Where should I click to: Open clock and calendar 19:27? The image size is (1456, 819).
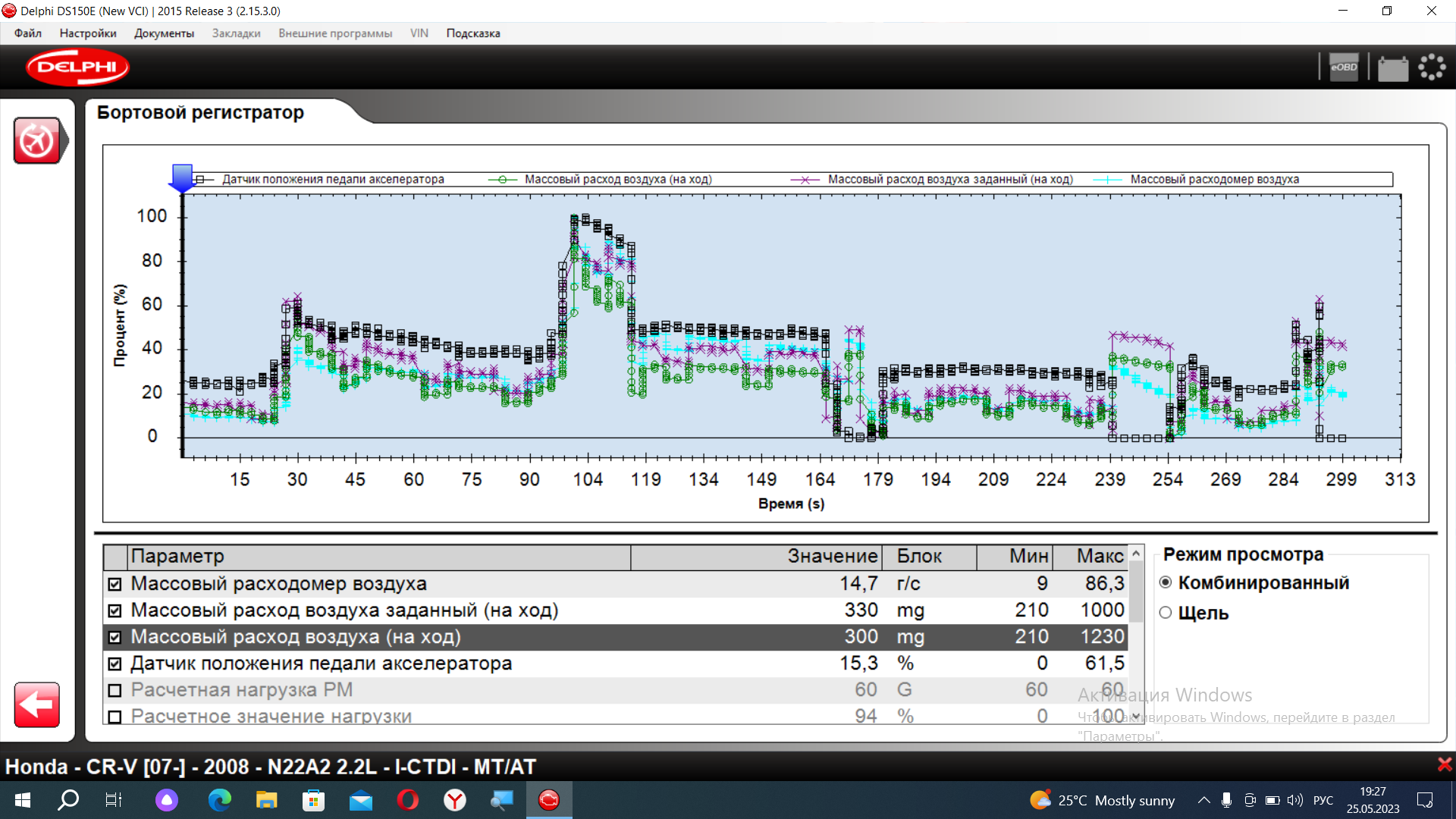(x=1373, y=800)
